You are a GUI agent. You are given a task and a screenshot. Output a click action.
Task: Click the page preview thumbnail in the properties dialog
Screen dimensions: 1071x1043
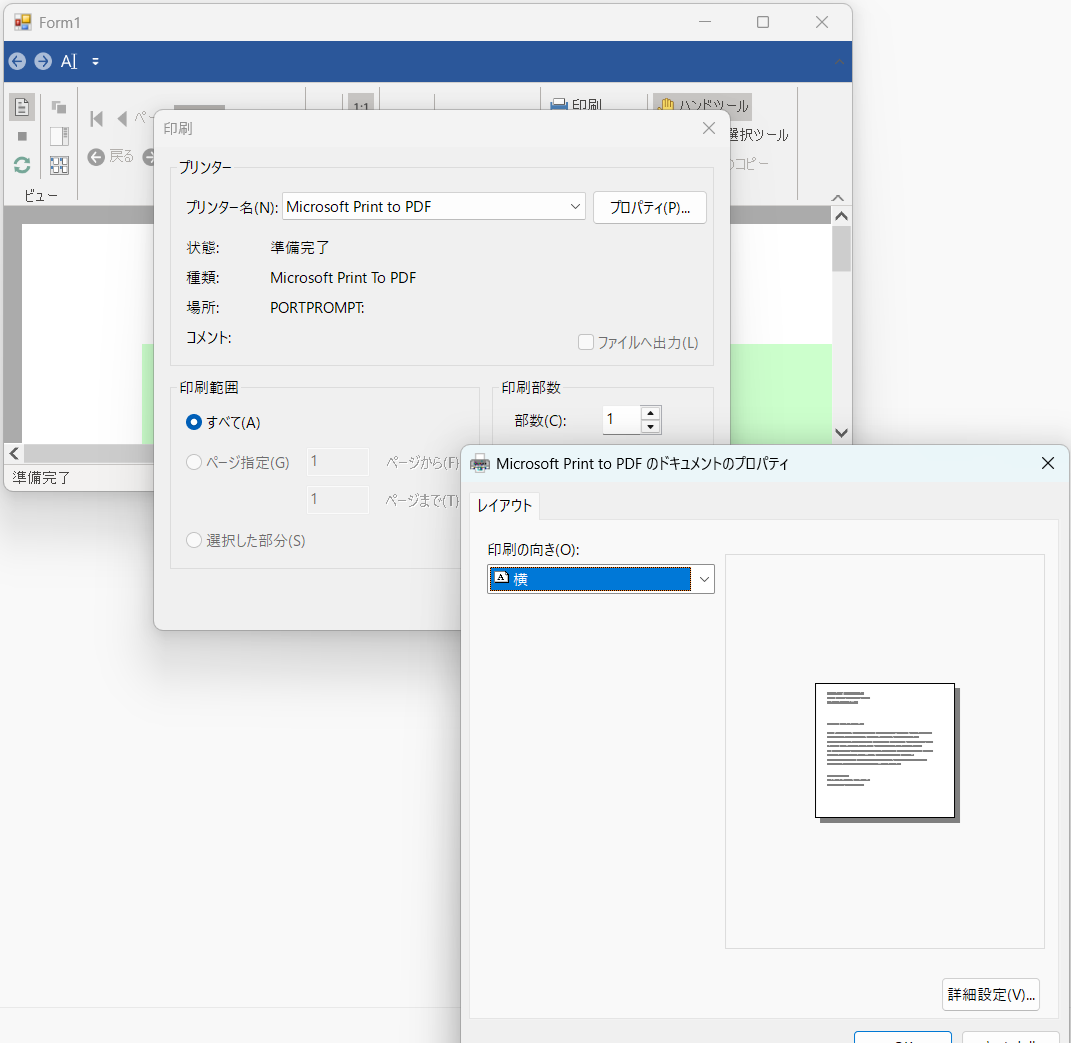pyautogui.click(x=887, y=751)
